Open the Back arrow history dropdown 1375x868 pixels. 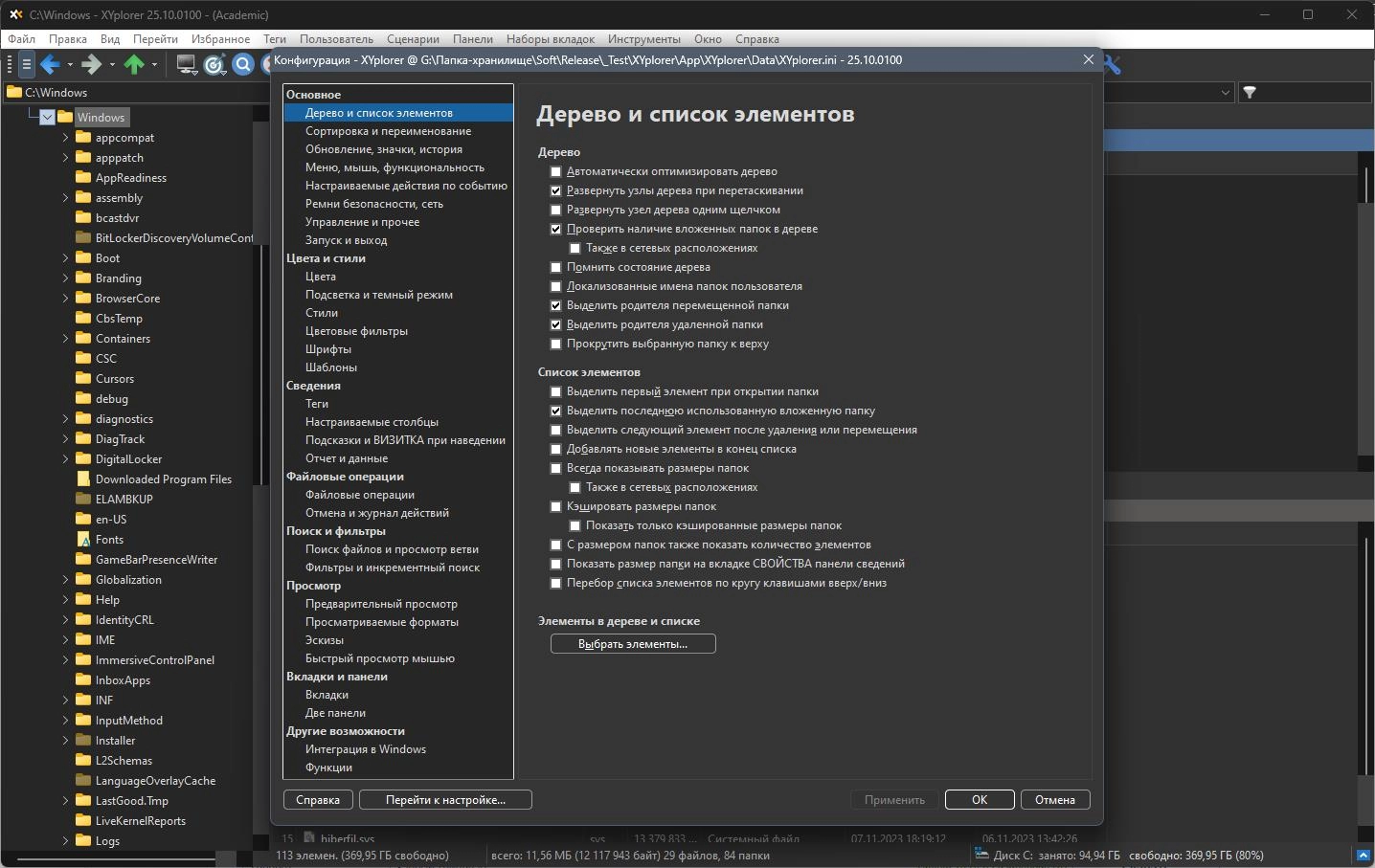click(70, 65)
